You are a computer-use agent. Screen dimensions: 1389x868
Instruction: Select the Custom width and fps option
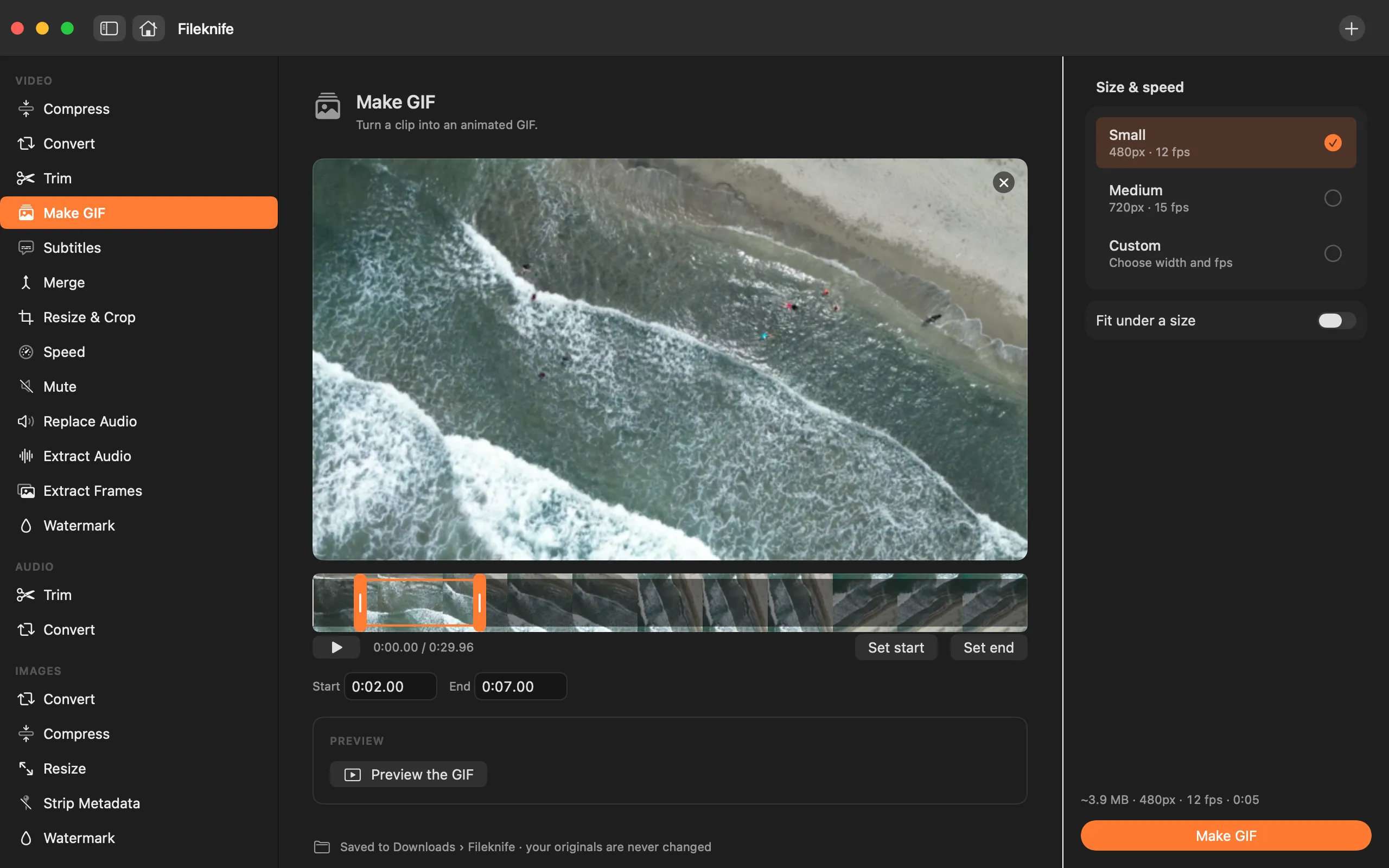coord(1226,253)
